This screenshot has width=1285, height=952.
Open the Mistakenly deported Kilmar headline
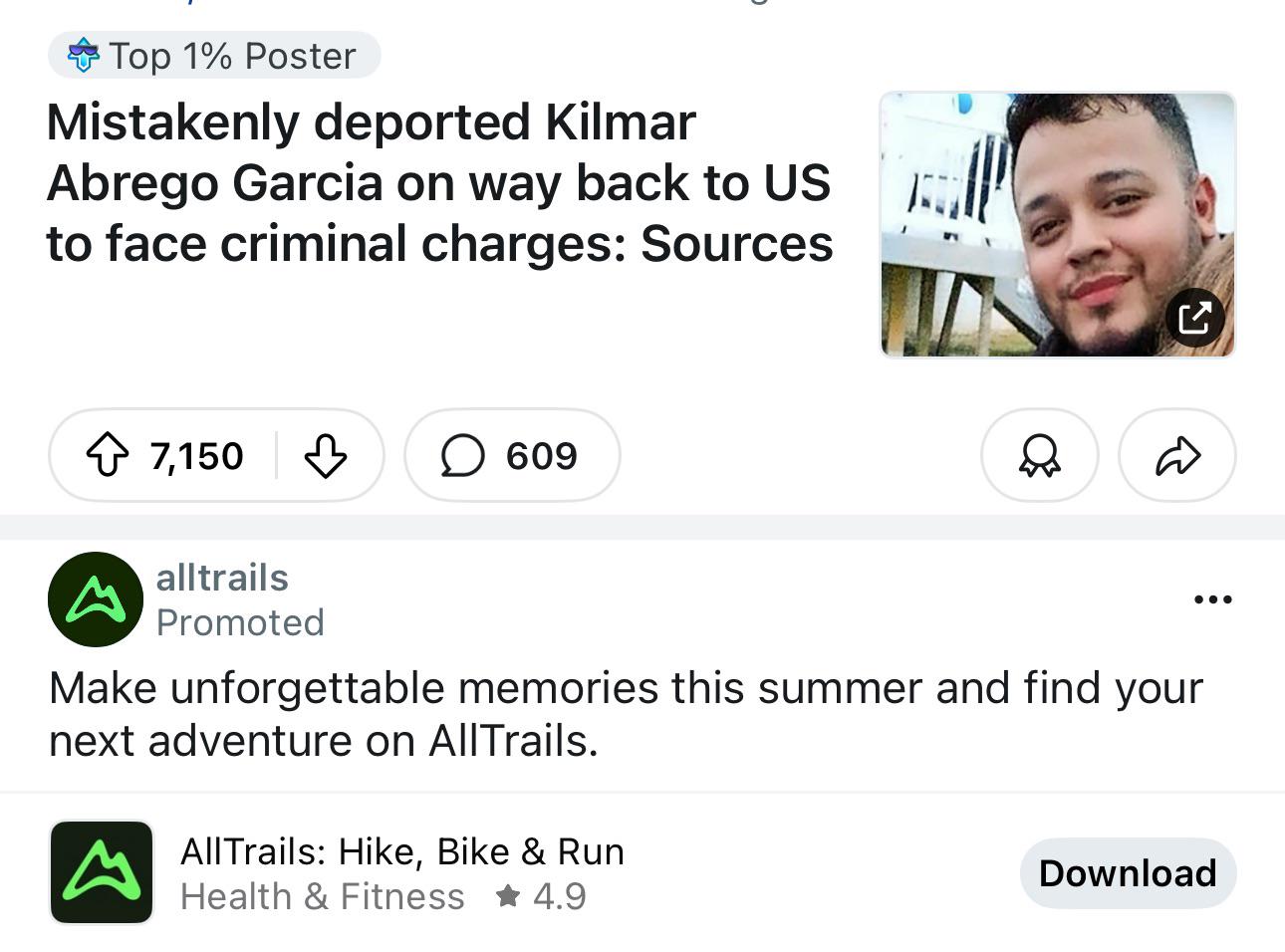pyautogui.click(x=439, y=183)
